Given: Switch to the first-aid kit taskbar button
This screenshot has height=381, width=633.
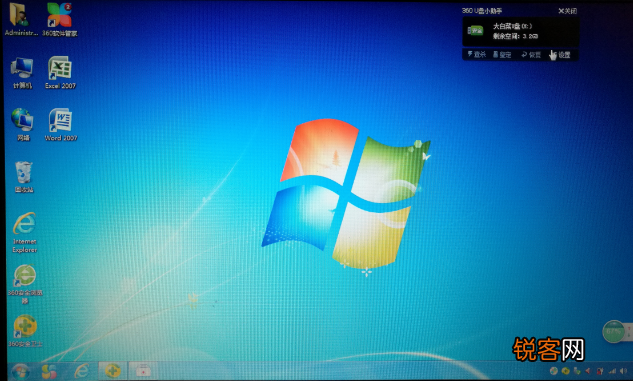Looking at the screenshot, I should [143, 371].
